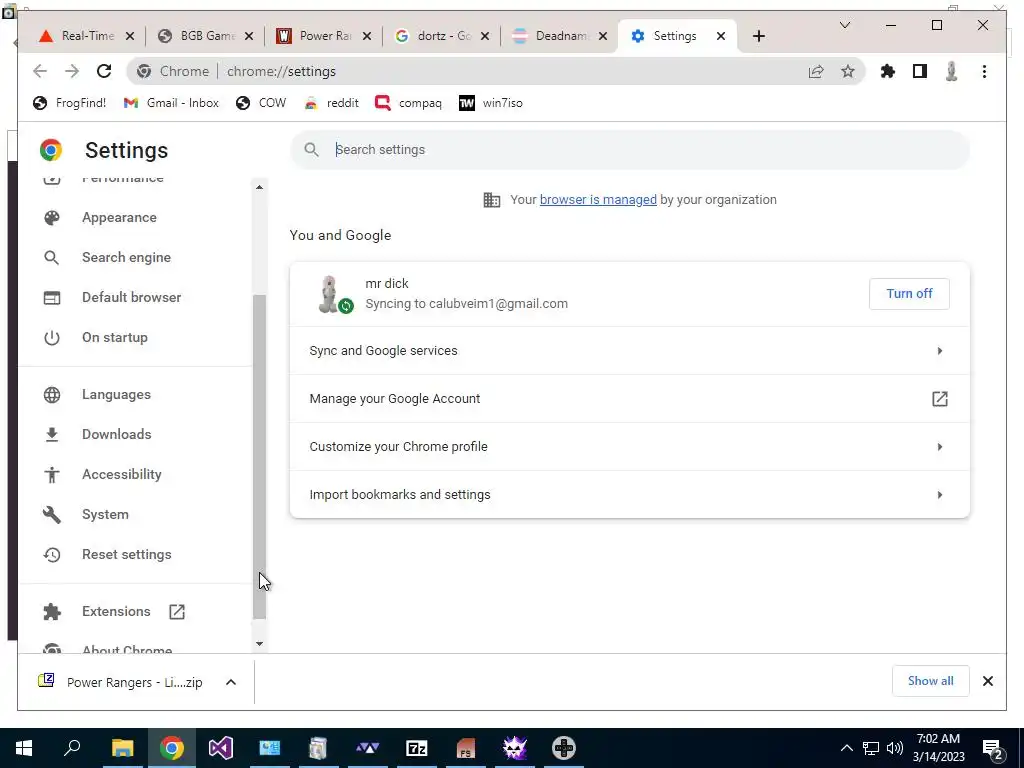
Task: Open the COW bookmark
Action: (x=261, y=103)
